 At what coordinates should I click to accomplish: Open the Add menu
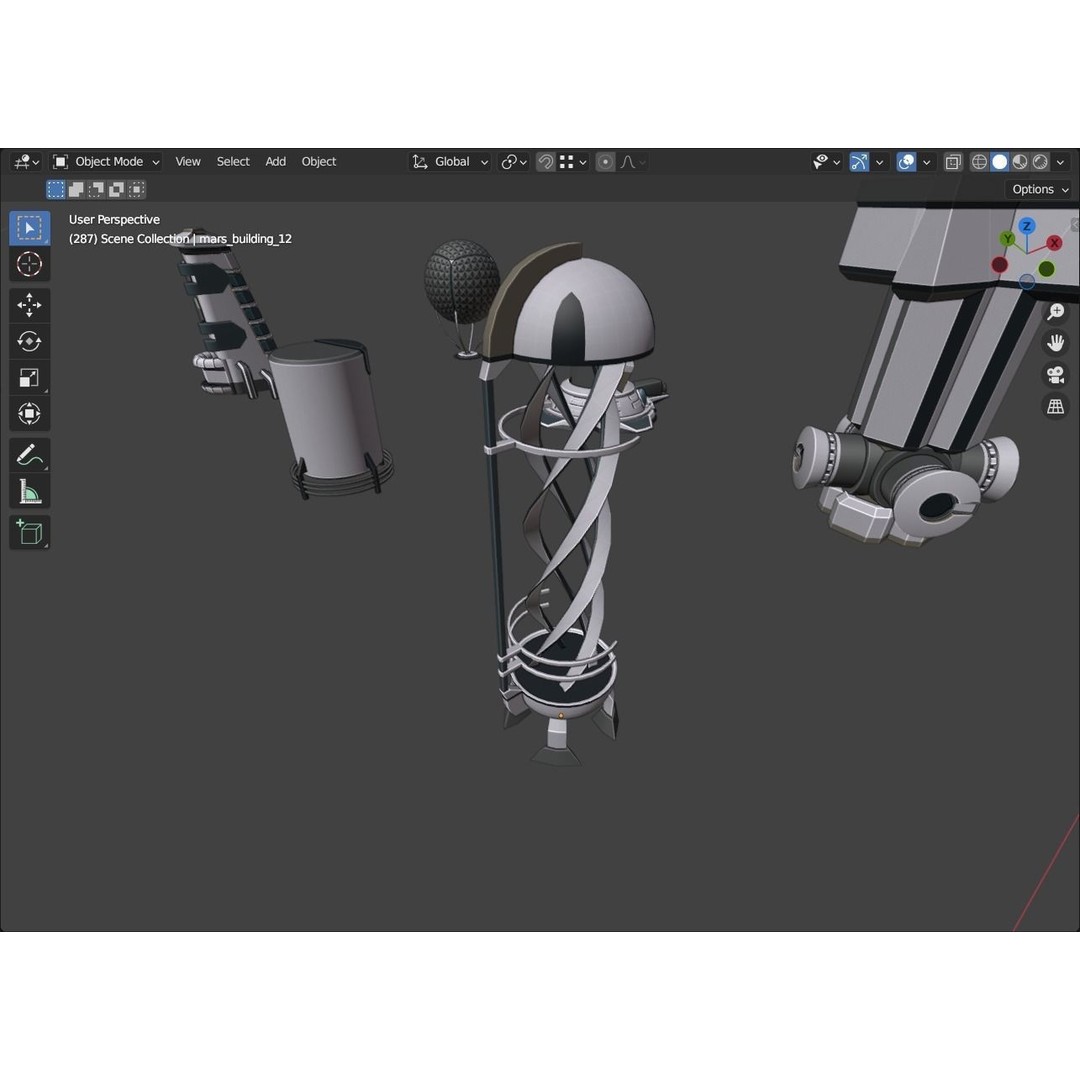(x=276, y=162)
